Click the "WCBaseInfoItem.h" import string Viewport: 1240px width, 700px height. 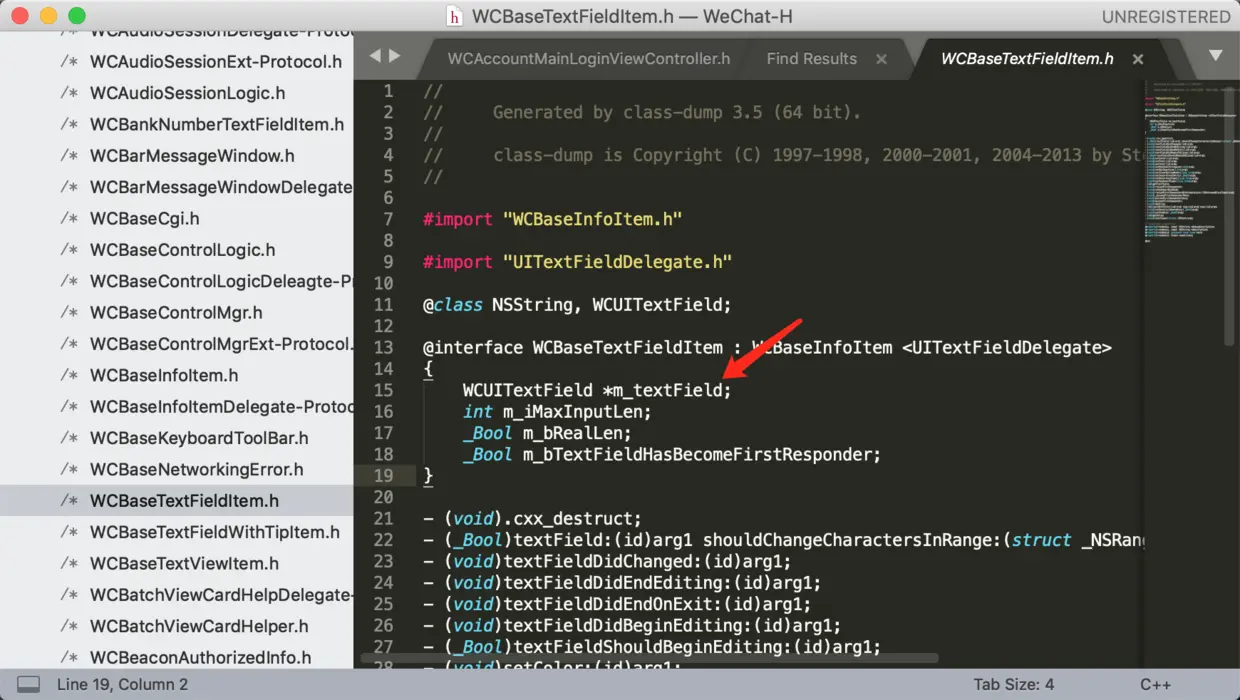(x=592, y=219)
